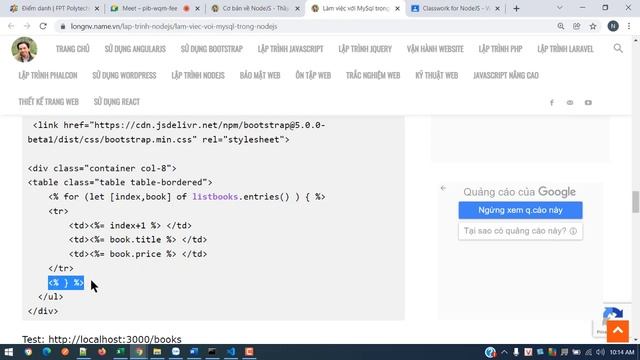Open the tab search dropdown arrow
The image size is (640, 360).
(x=560, y=8)
